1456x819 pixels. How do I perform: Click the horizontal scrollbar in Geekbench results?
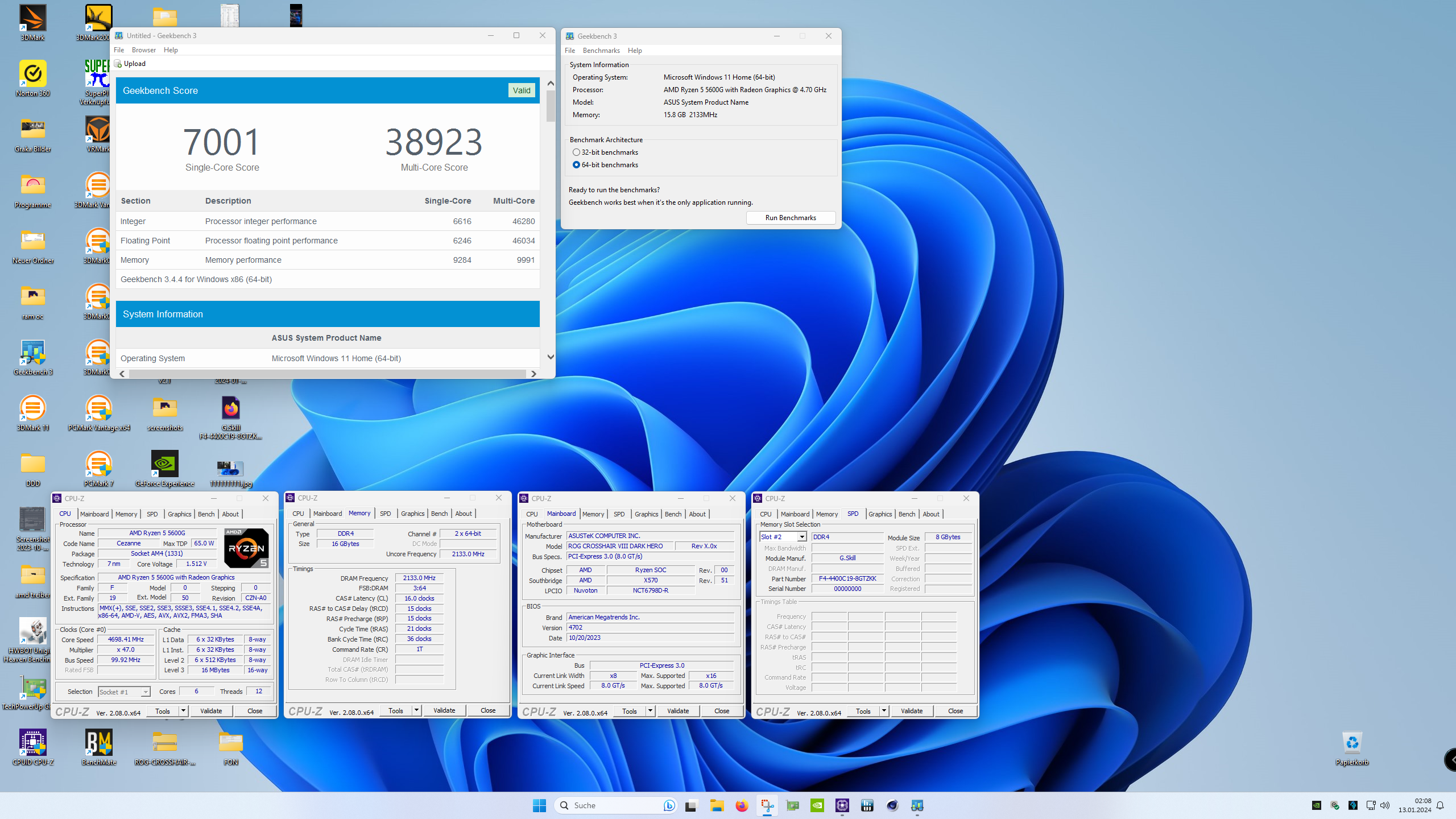click(x=328, y=374)
